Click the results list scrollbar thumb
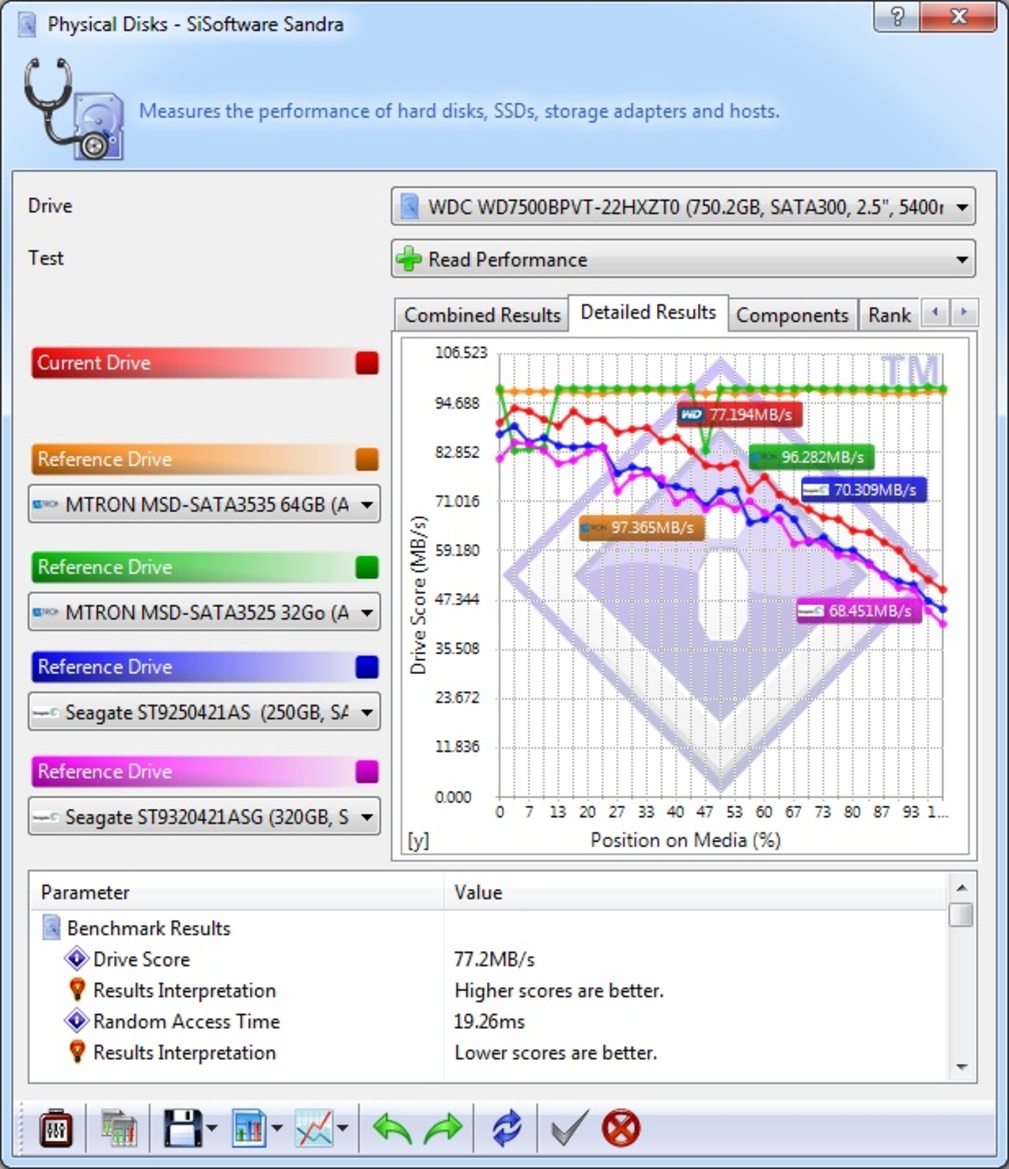The image size is (1009, 1169). click(x=962, y=915)
